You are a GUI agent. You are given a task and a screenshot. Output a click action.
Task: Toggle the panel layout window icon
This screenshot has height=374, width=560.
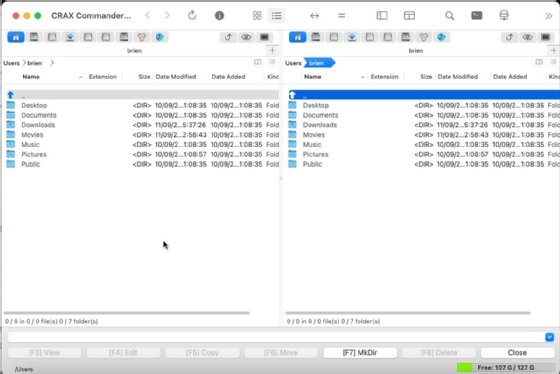point(409,15)
